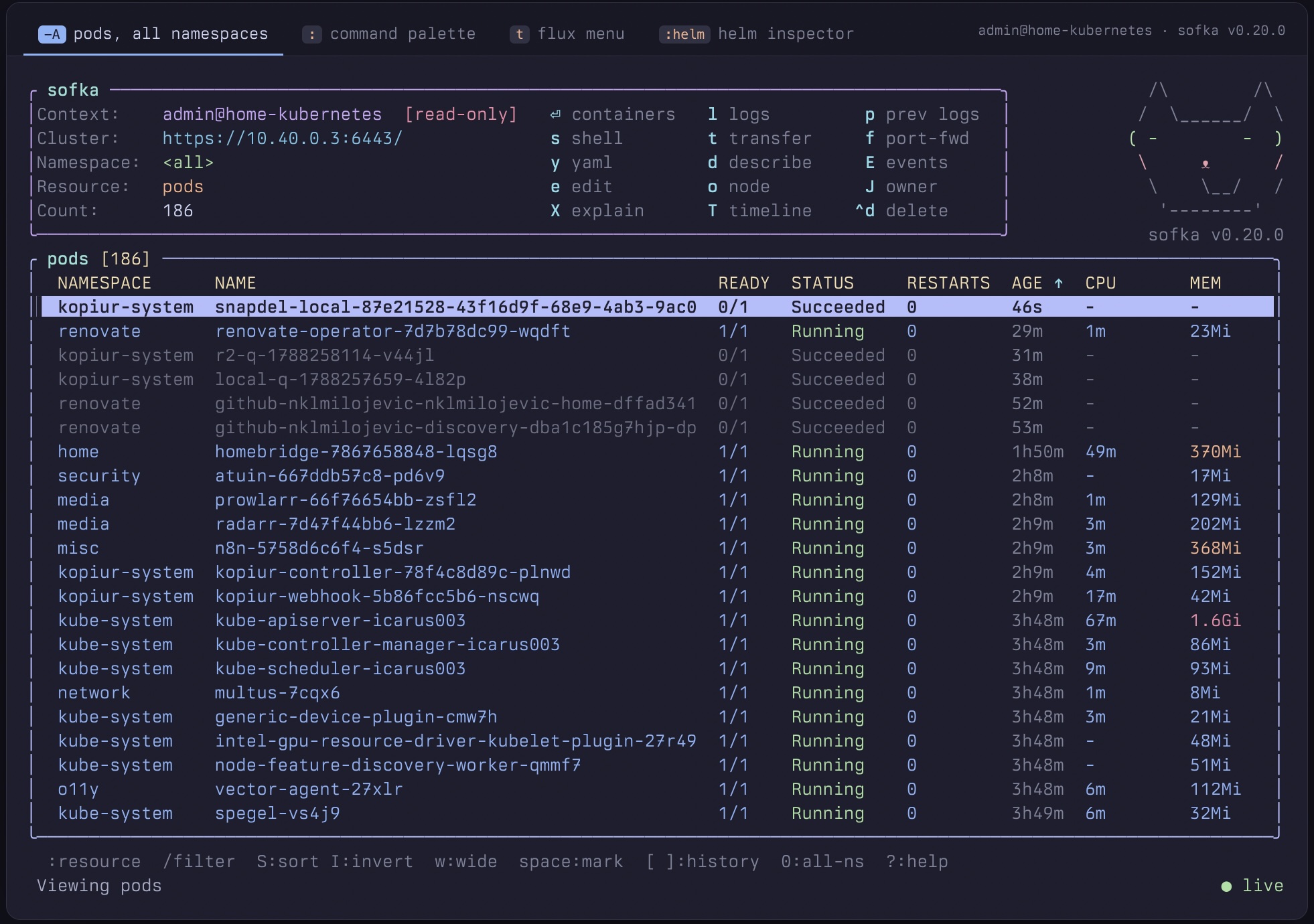The width and height of the screenshot is (1314, 924).
Task: Sort by the NAME column header
Action: (x=235, y=283)
